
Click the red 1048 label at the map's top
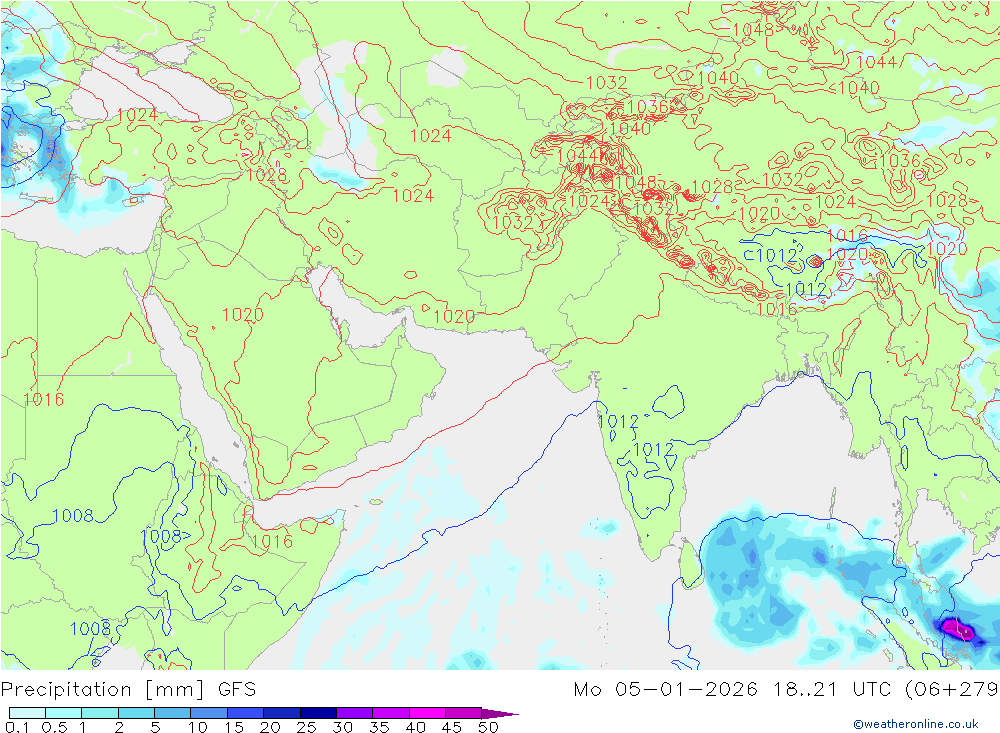(x=753, y=29)
